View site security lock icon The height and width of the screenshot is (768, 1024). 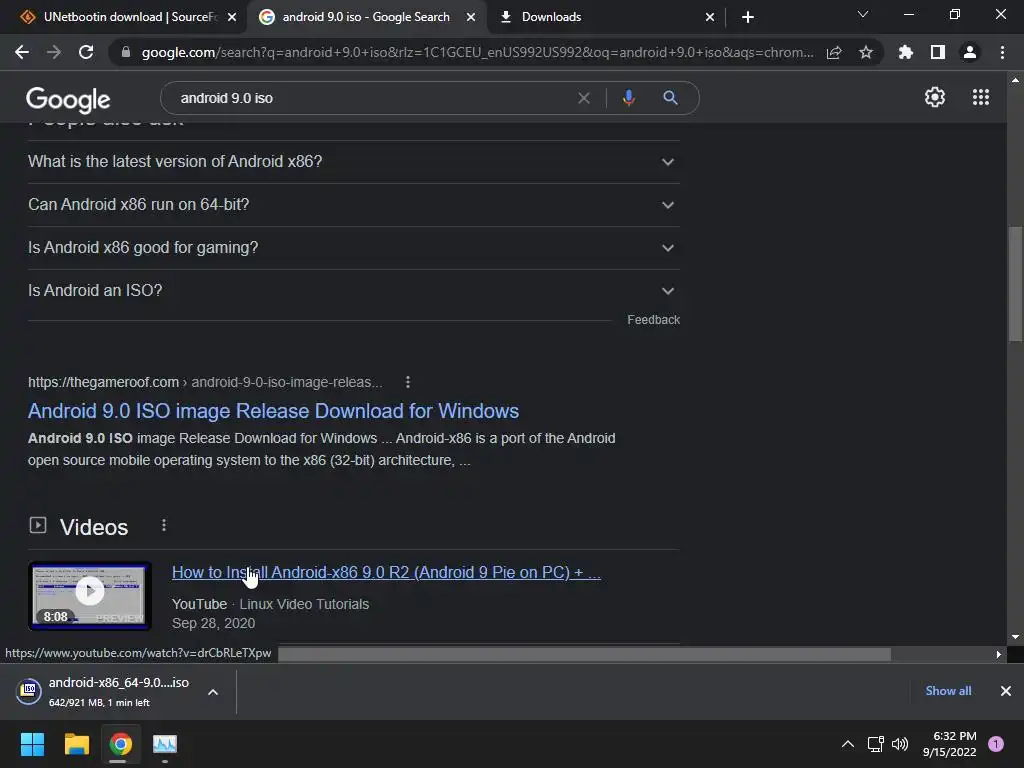pyautogui.click(x=126, y=52)
